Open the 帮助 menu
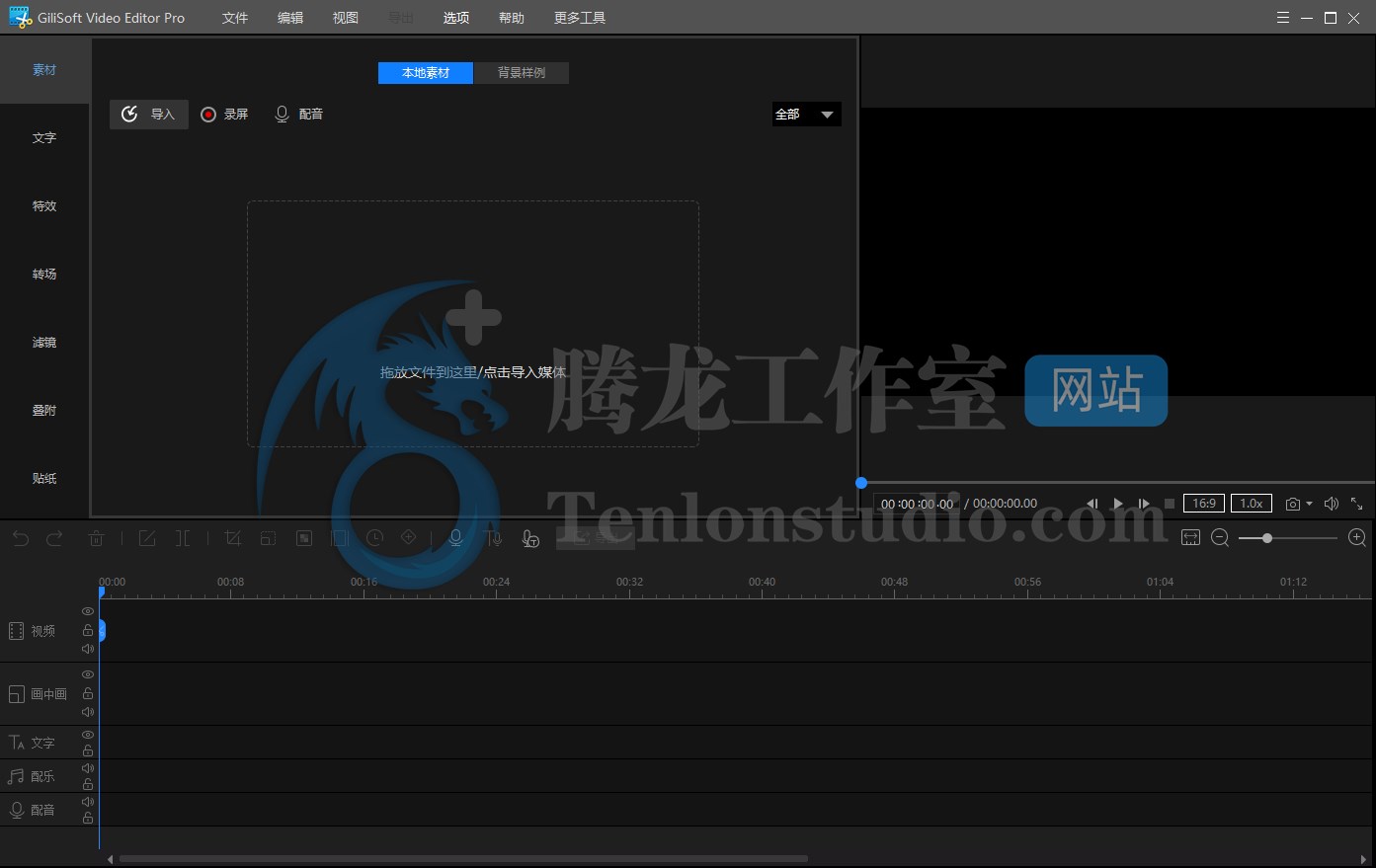 point(512,18)
